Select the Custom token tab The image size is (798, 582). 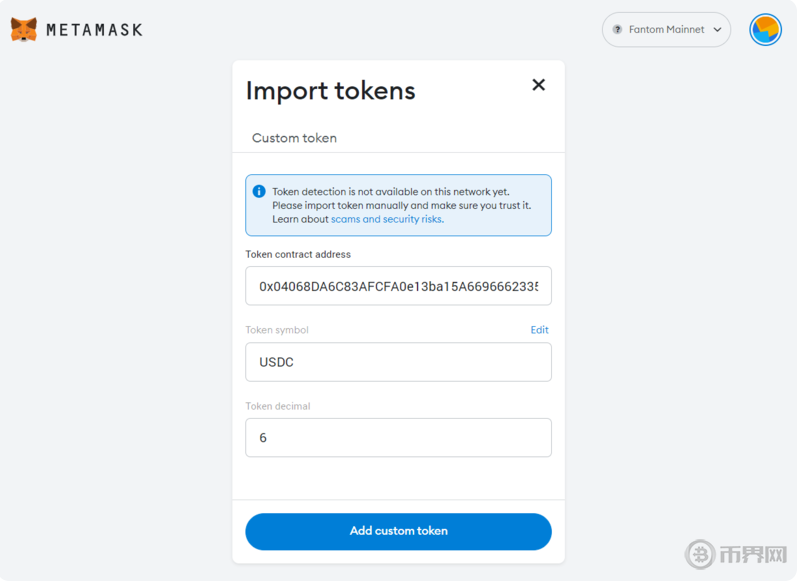tap(294, 138)
